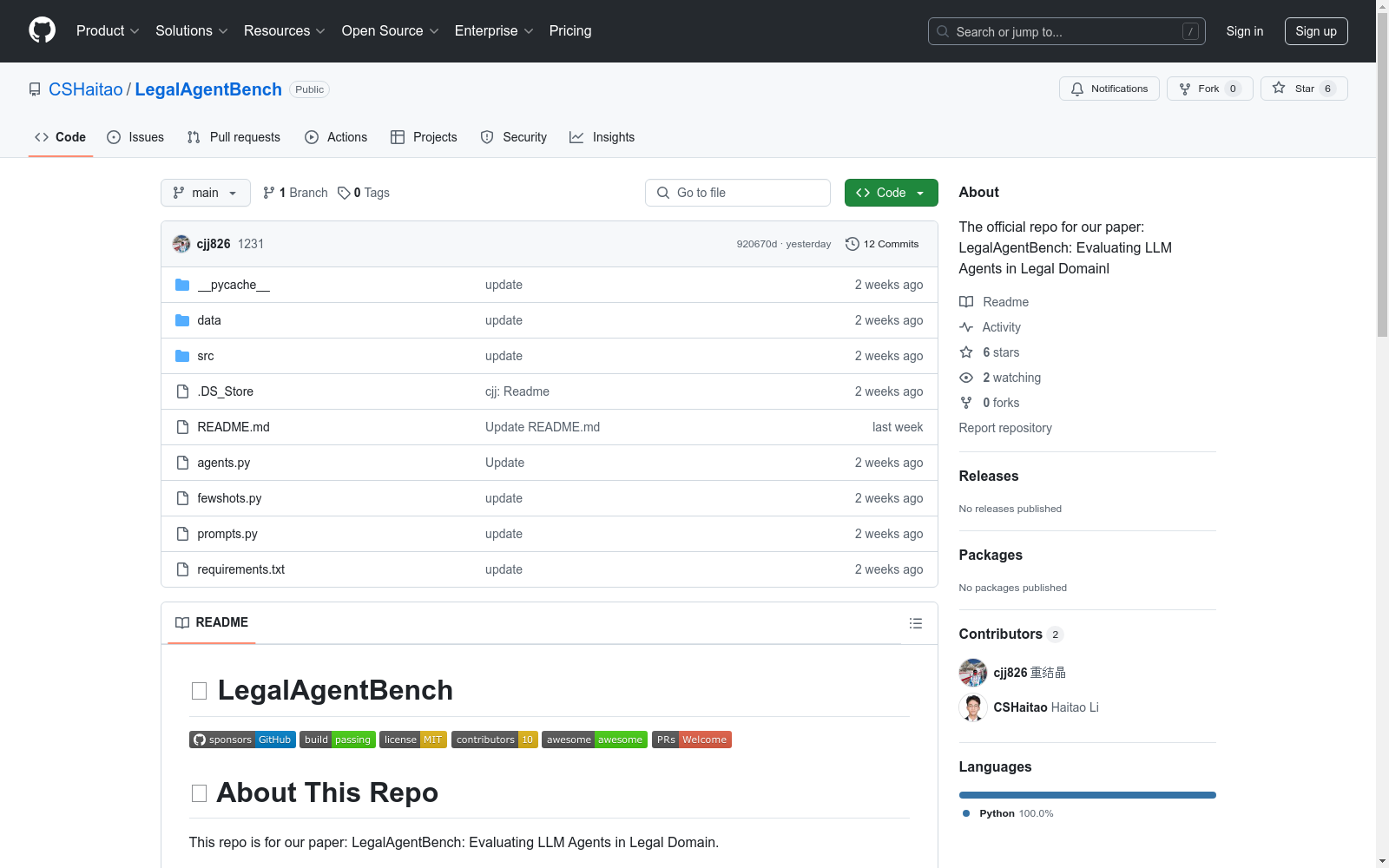Click the eye icon beside 2 watching
1389x868 pixels.
click(x=966, y=378)
